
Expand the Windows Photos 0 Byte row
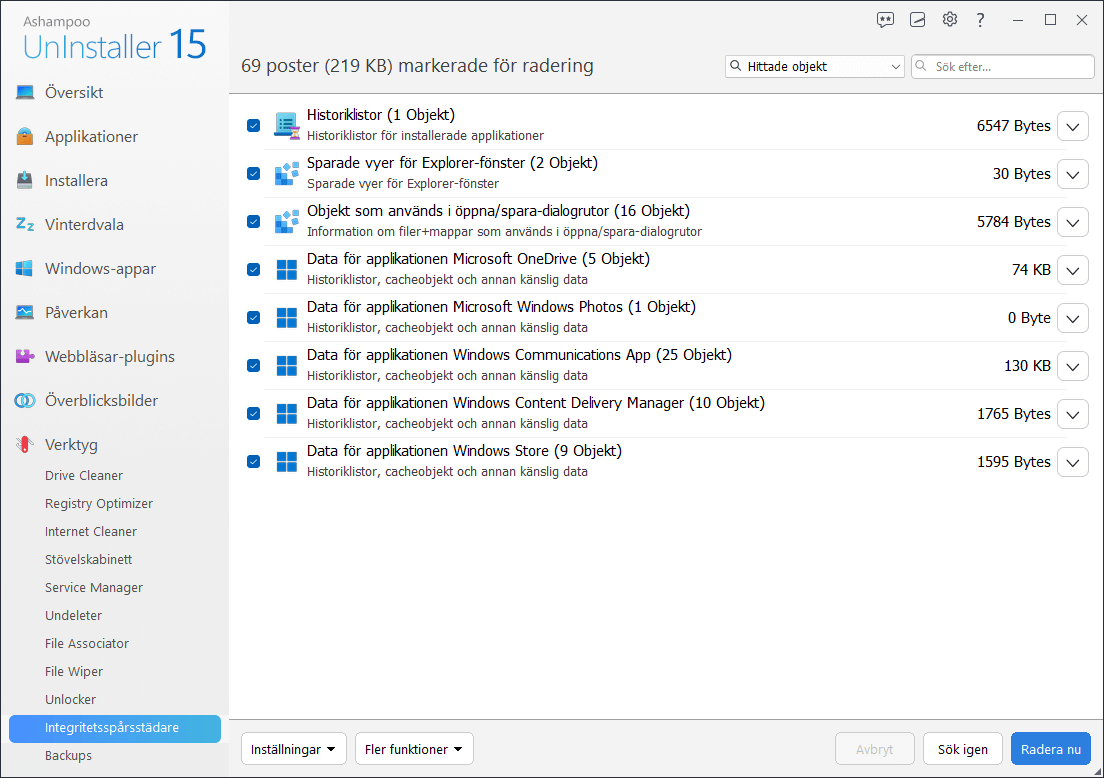(x=1073, y=318)
